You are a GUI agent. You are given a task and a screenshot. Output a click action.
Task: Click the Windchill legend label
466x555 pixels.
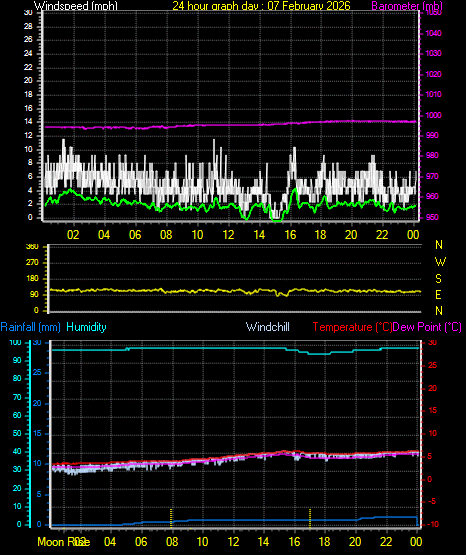(x=267, y=327)
